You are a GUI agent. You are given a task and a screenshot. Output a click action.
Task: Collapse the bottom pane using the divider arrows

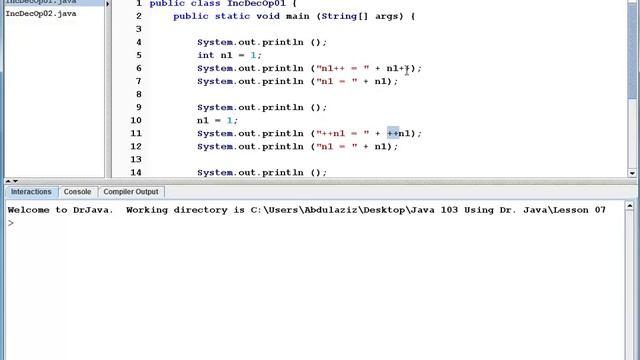click(15, 181)
